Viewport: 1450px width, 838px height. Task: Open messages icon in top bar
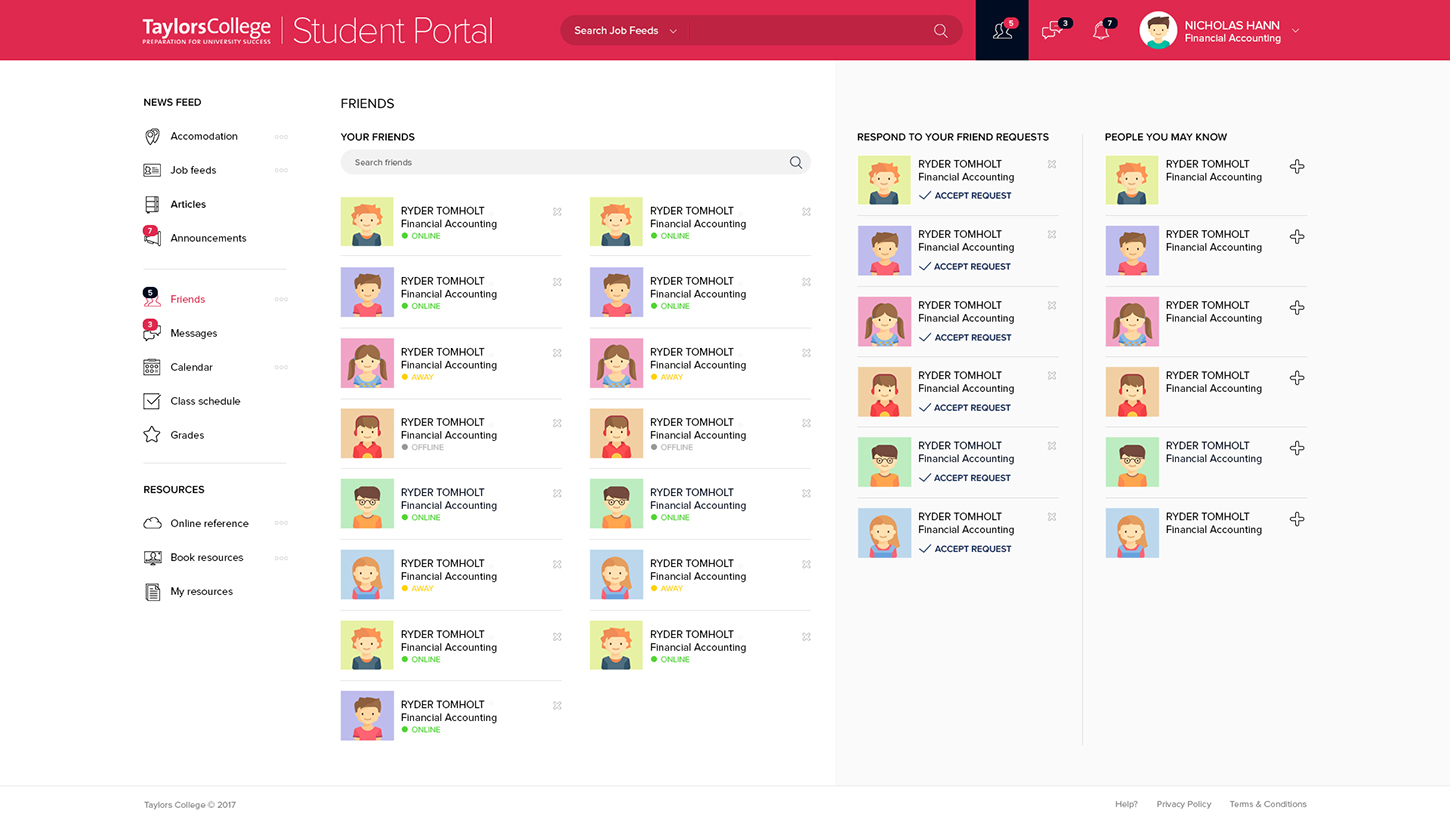(1051, 31)
